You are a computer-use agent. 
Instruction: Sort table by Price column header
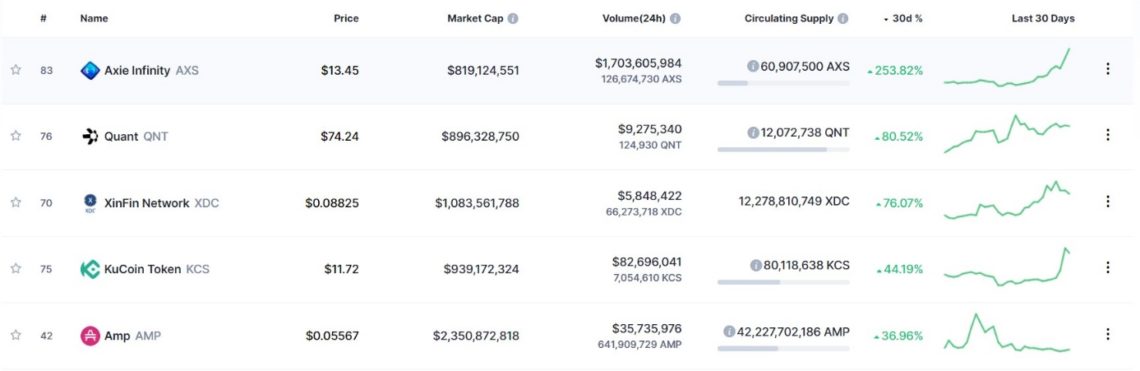point(345,19)
